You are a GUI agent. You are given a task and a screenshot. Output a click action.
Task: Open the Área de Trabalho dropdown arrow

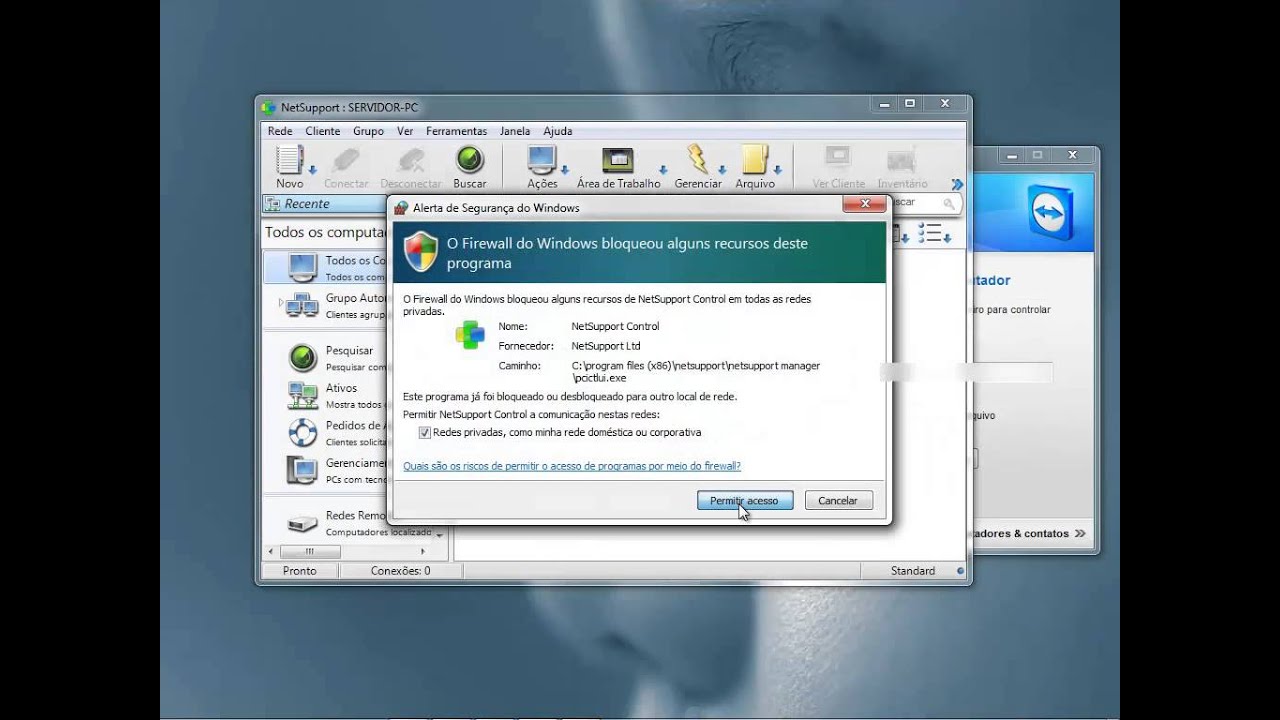[663, 170]
